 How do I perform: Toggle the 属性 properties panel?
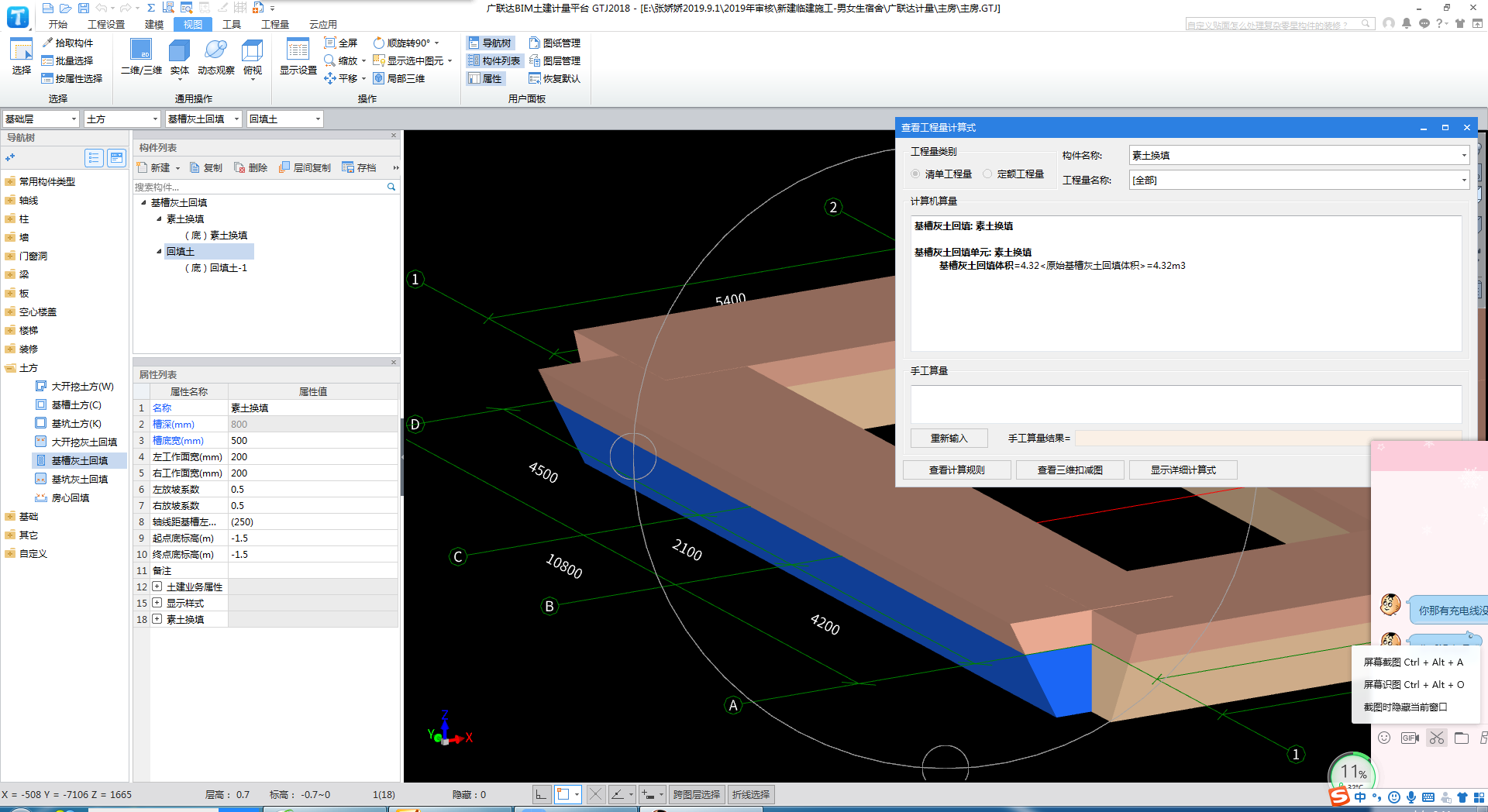click(485, 78)
